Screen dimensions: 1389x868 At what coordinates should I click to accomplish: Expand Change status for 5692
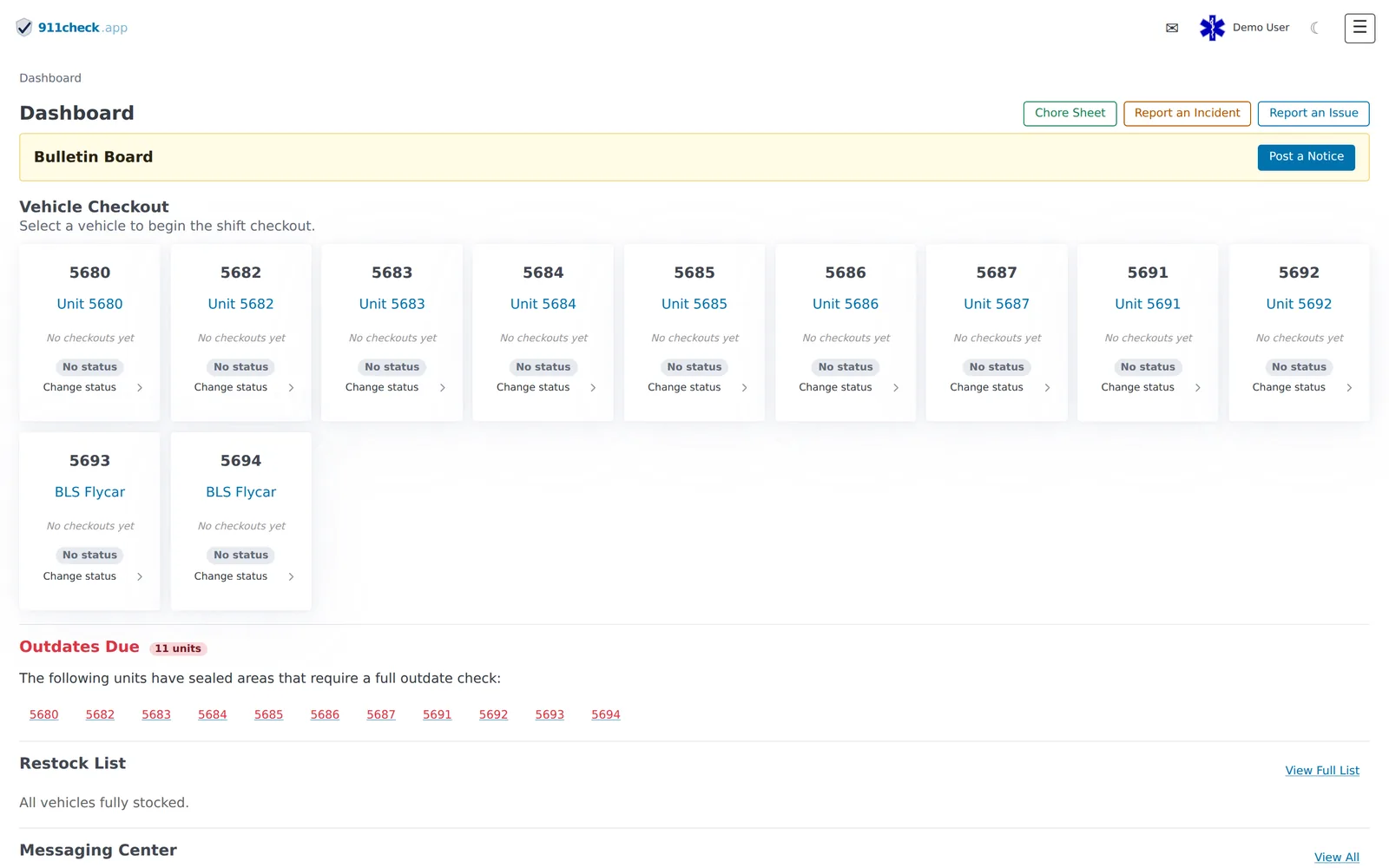[1302, 387]
